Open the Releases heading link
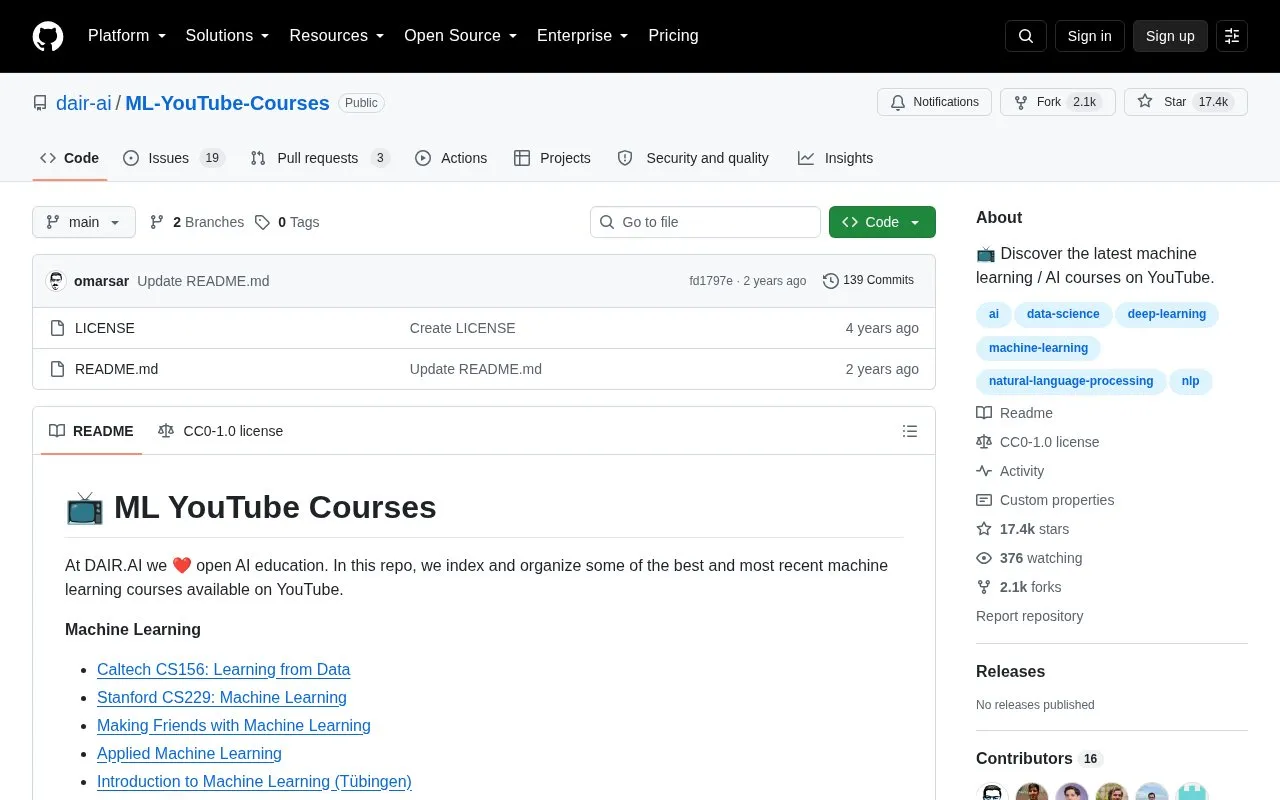This screenshot has height=800, width=1280. tap(1010, 672)
